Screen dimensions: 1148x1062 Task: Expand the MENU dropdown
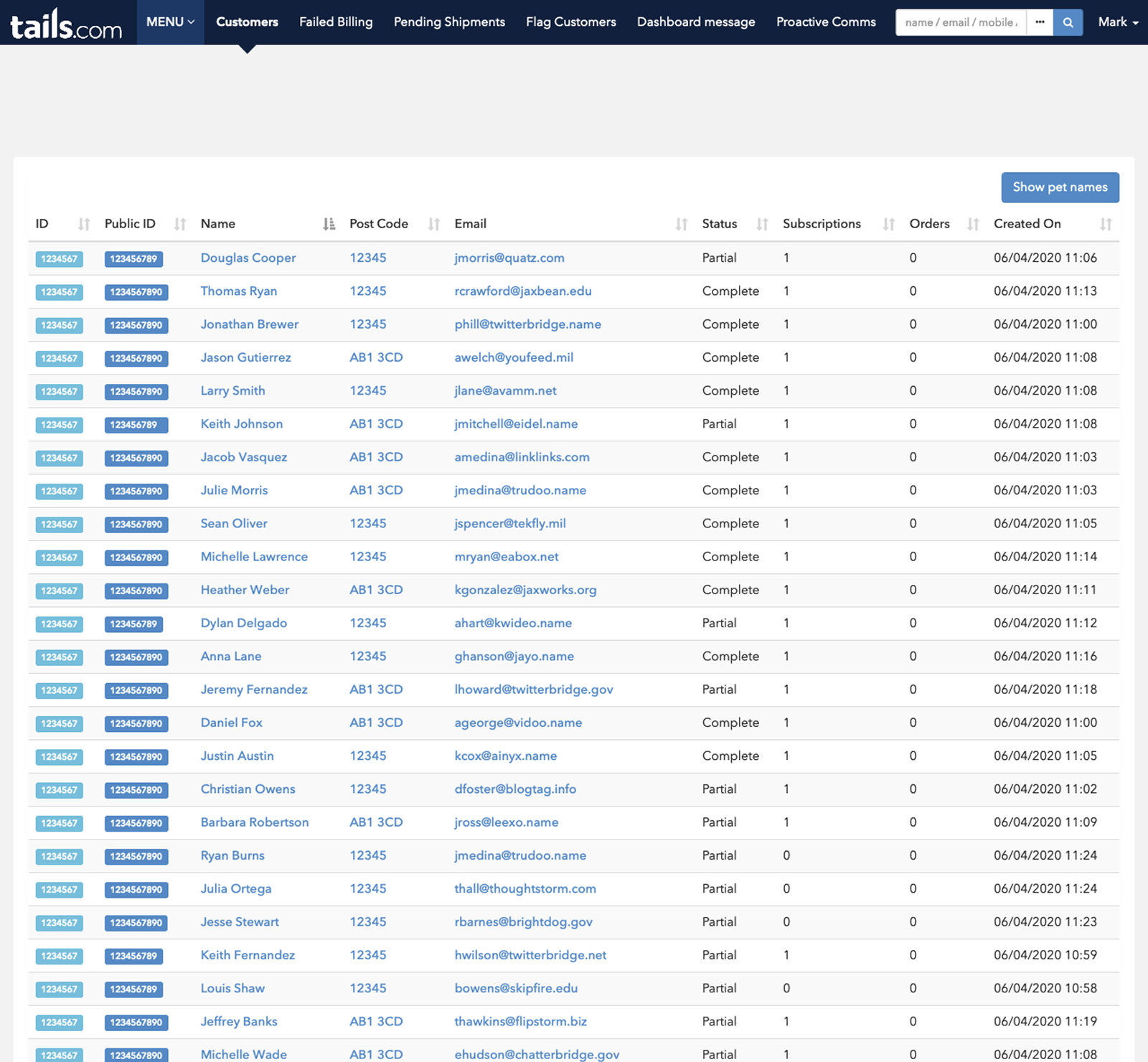pos(170,22)
